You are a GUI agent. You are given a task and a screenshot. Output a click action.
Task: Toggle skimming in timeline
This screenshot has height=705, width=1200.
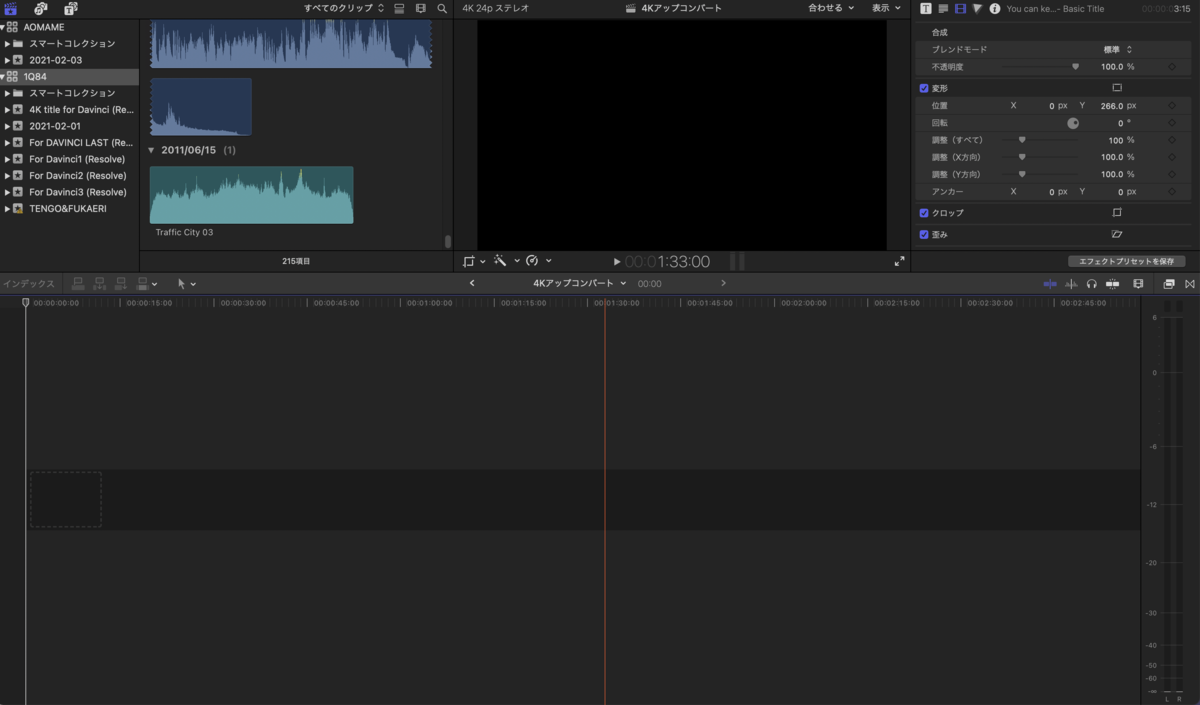pyautogui.click(x=1049, y=284)
